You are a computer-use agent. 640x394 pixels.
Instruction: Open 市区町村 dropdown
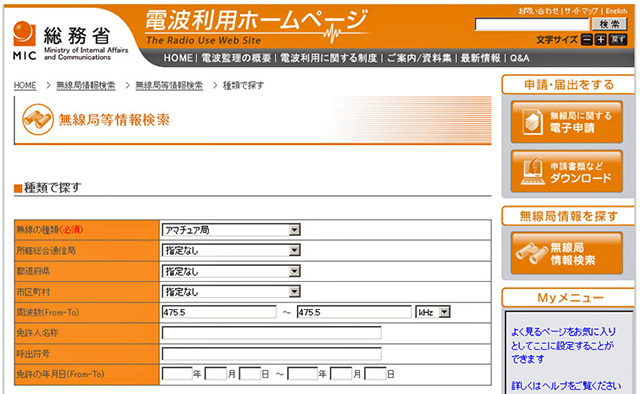231,292
